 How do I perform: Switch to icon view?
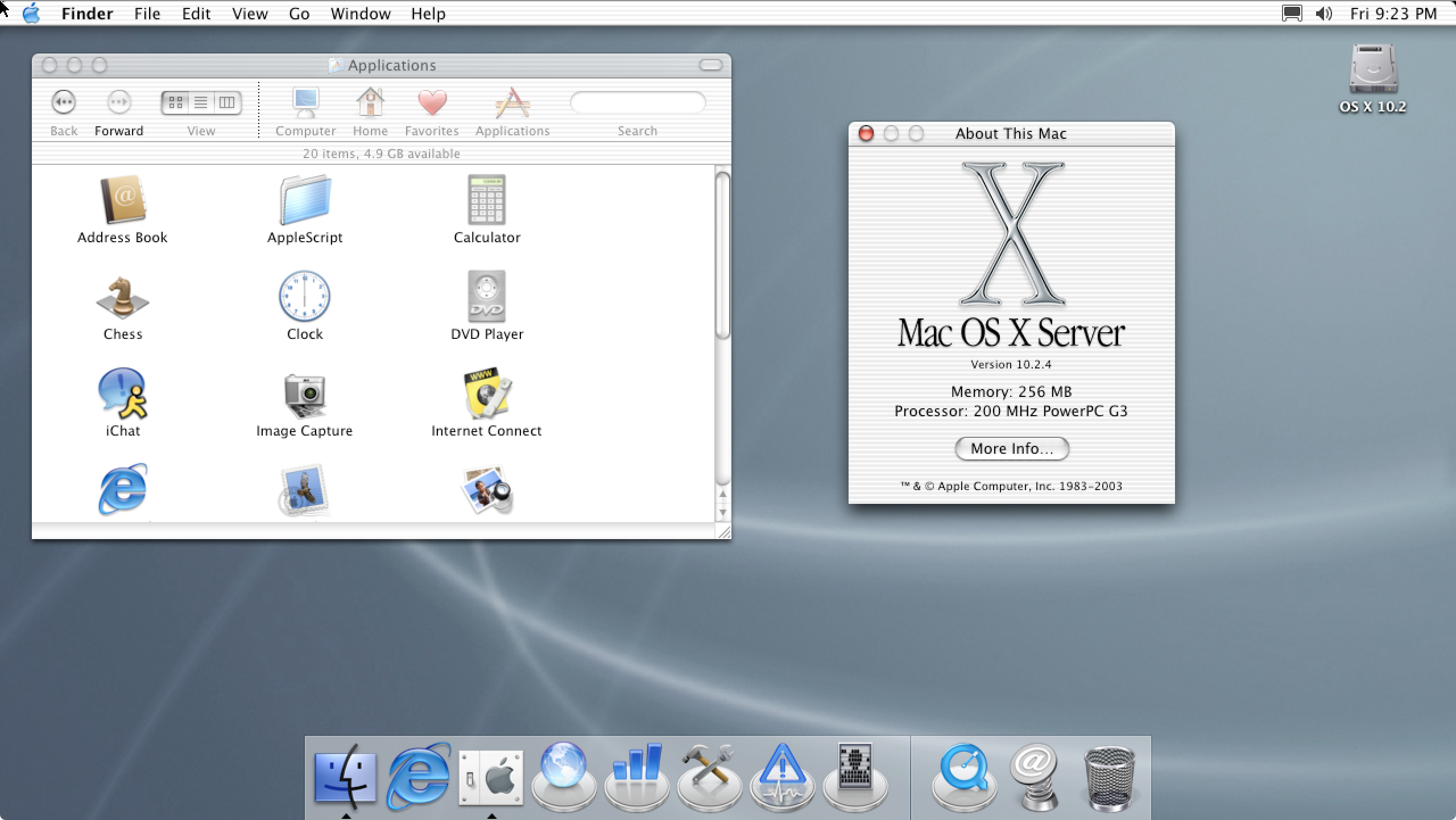click(175, 103)
